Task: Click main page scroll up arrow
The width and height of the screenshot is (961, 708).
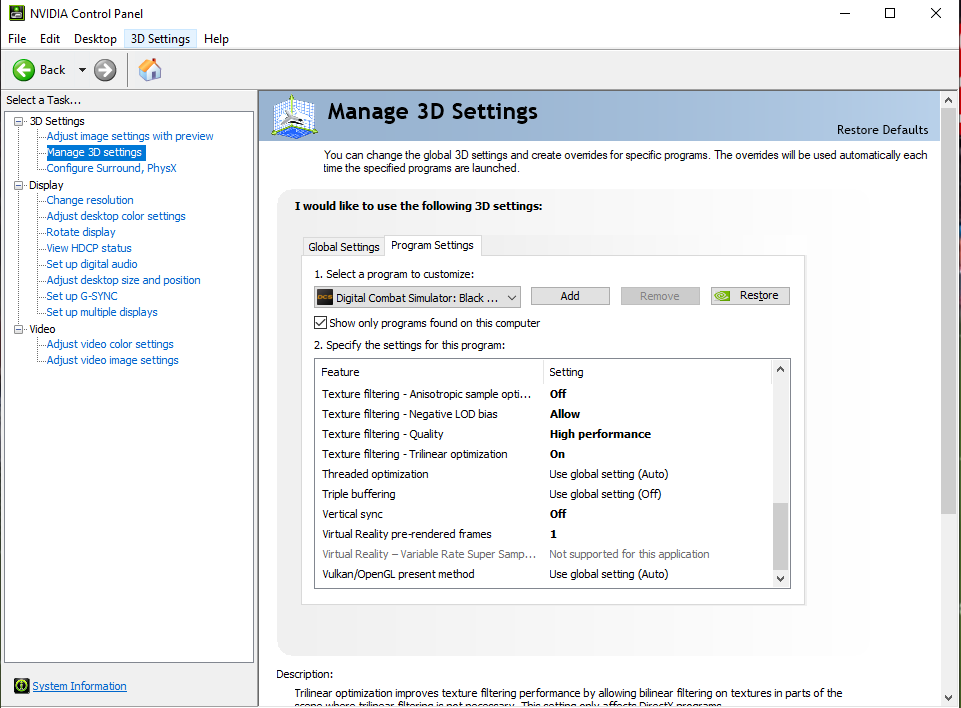Action: click(948, 99)
